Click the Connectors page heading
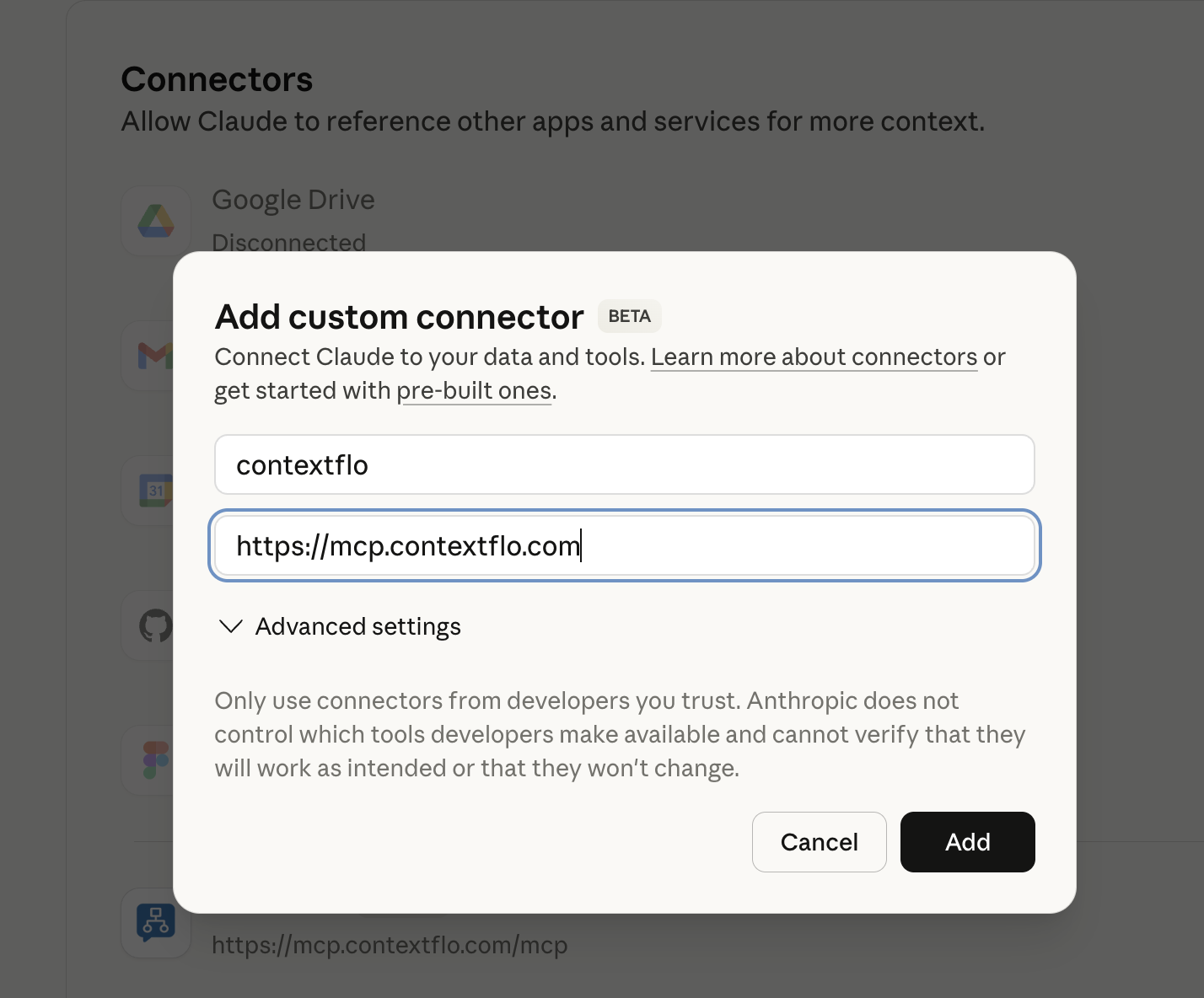This screenshot has width=1204, height=998. coord(217,79)
